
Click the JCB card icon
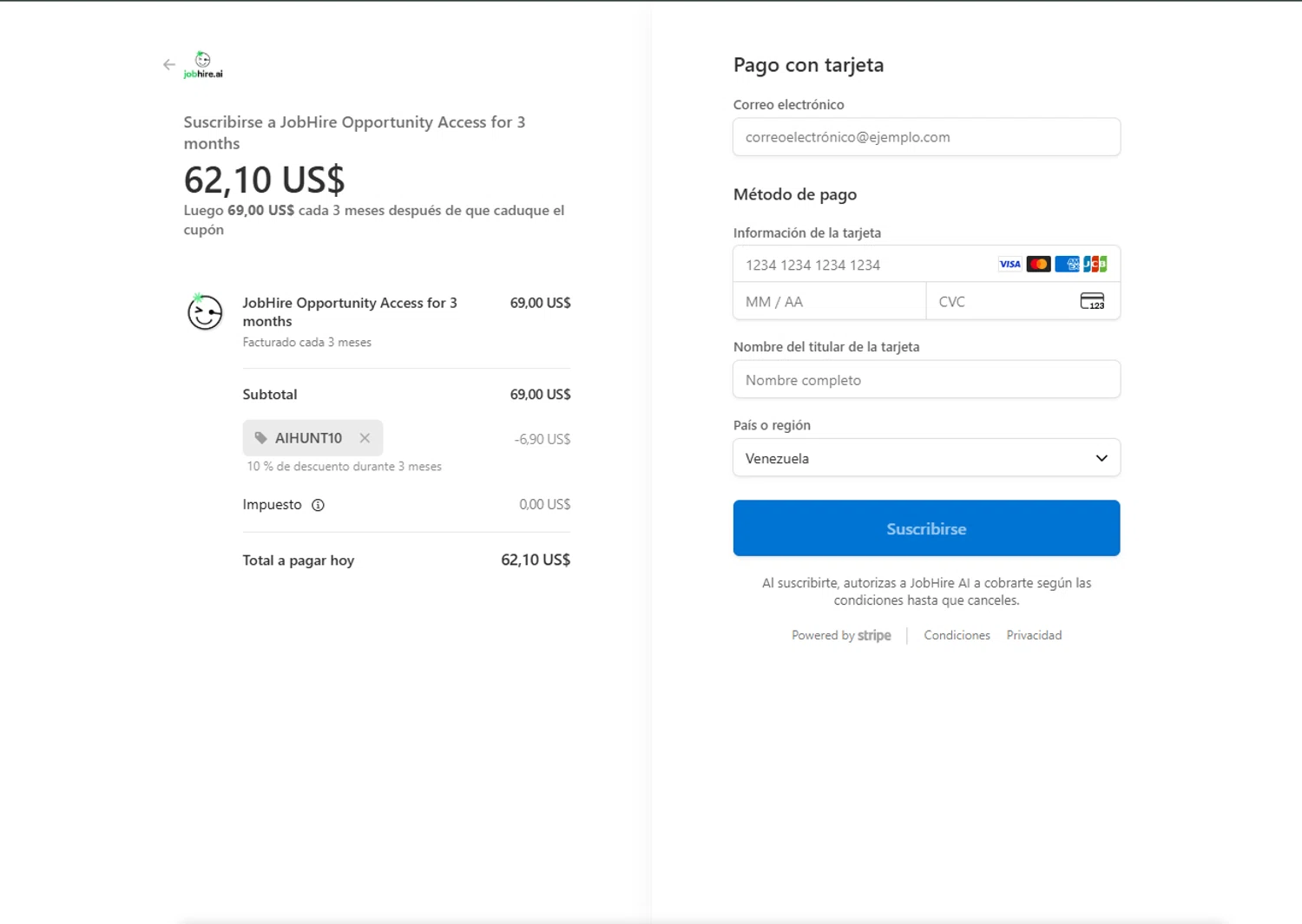1095,264
